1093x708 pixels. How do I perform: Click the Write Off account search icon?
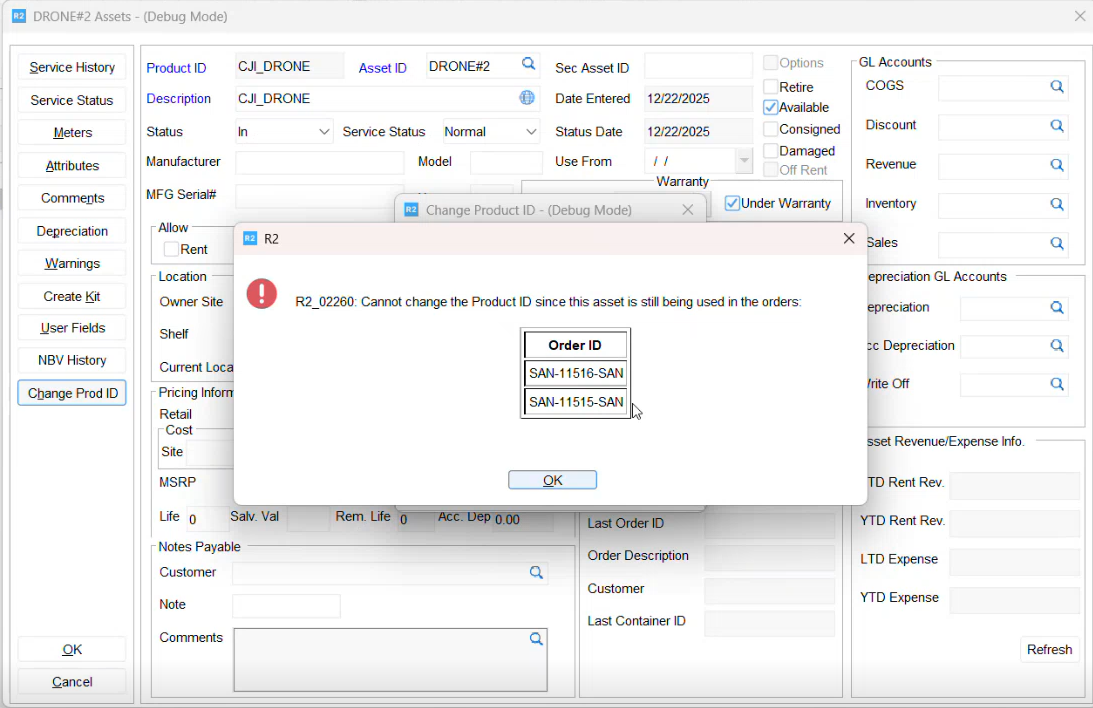click(x=1056, y=384)
